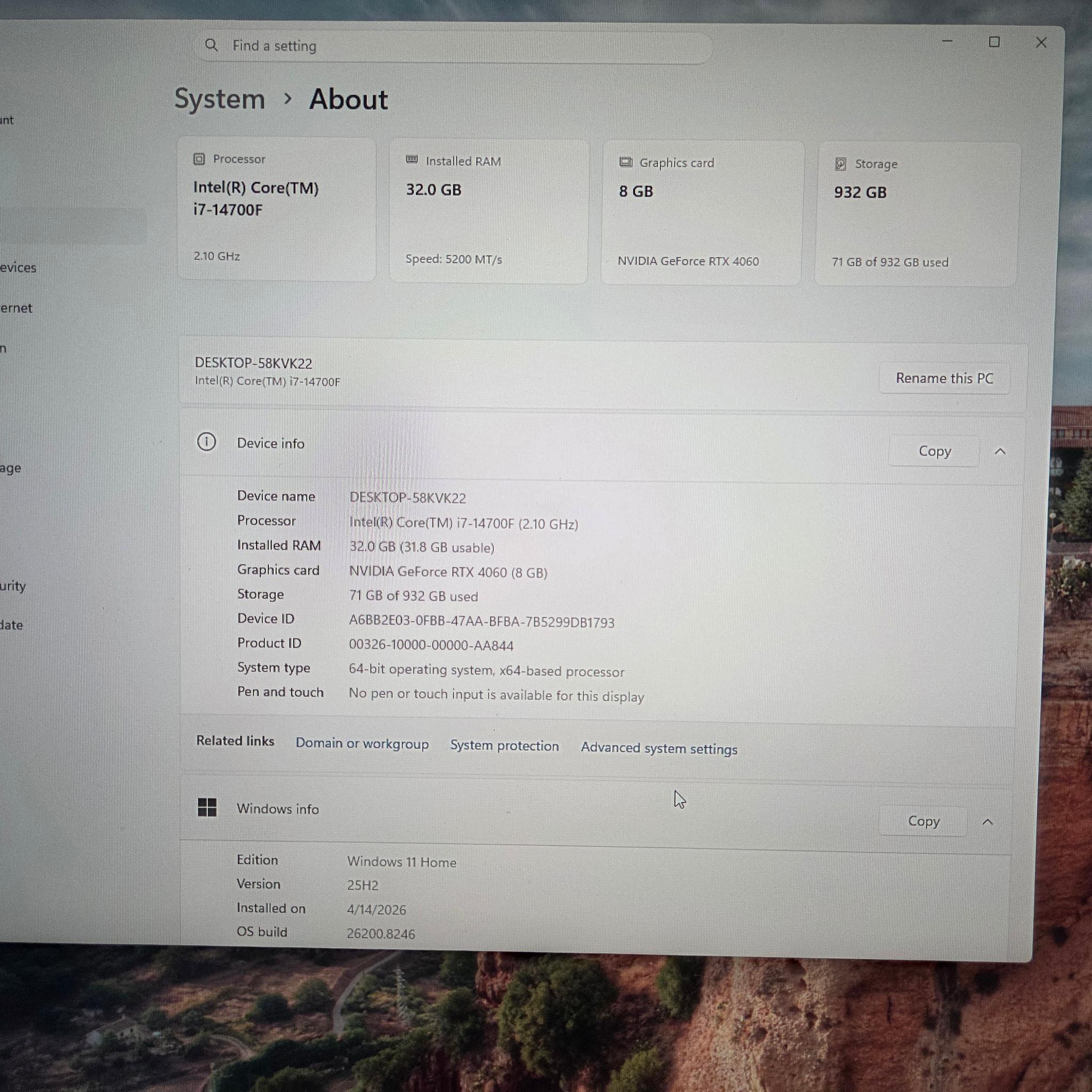This screenshot has width=1092, height=1092.
Task: Open the System protection link
Action: 504,745
